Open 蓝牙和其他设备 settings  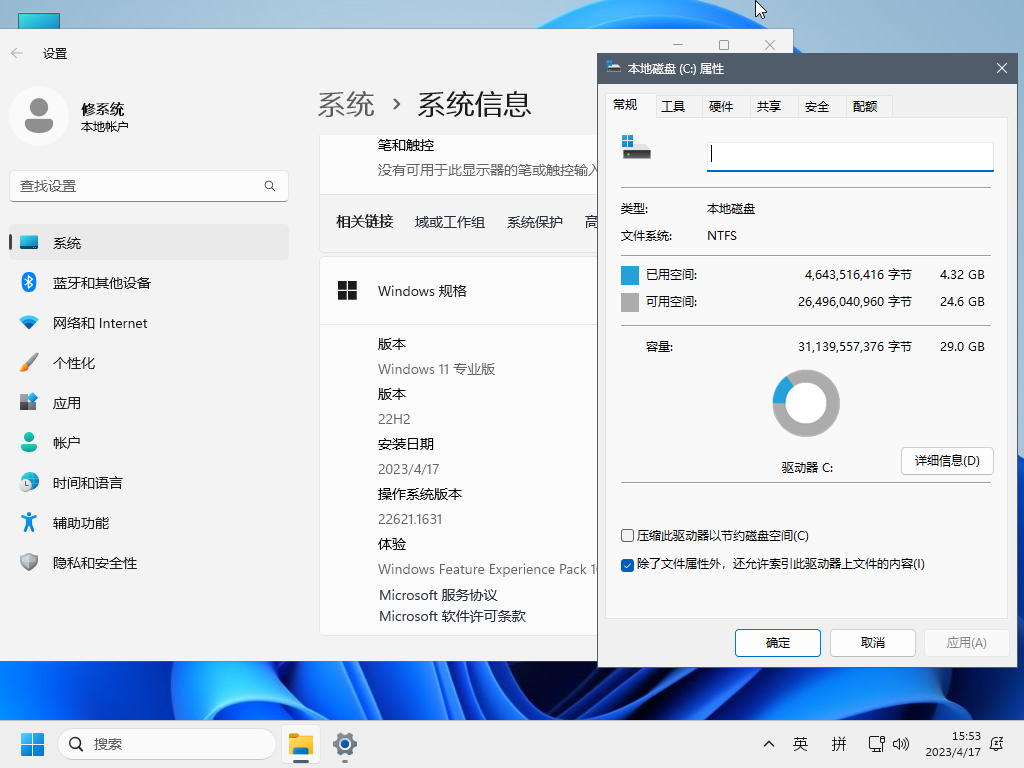tap(149, 283)
